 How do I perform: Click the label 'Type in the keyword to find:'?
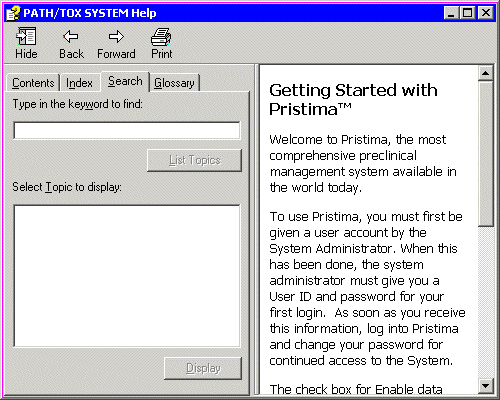coord(78,104)
